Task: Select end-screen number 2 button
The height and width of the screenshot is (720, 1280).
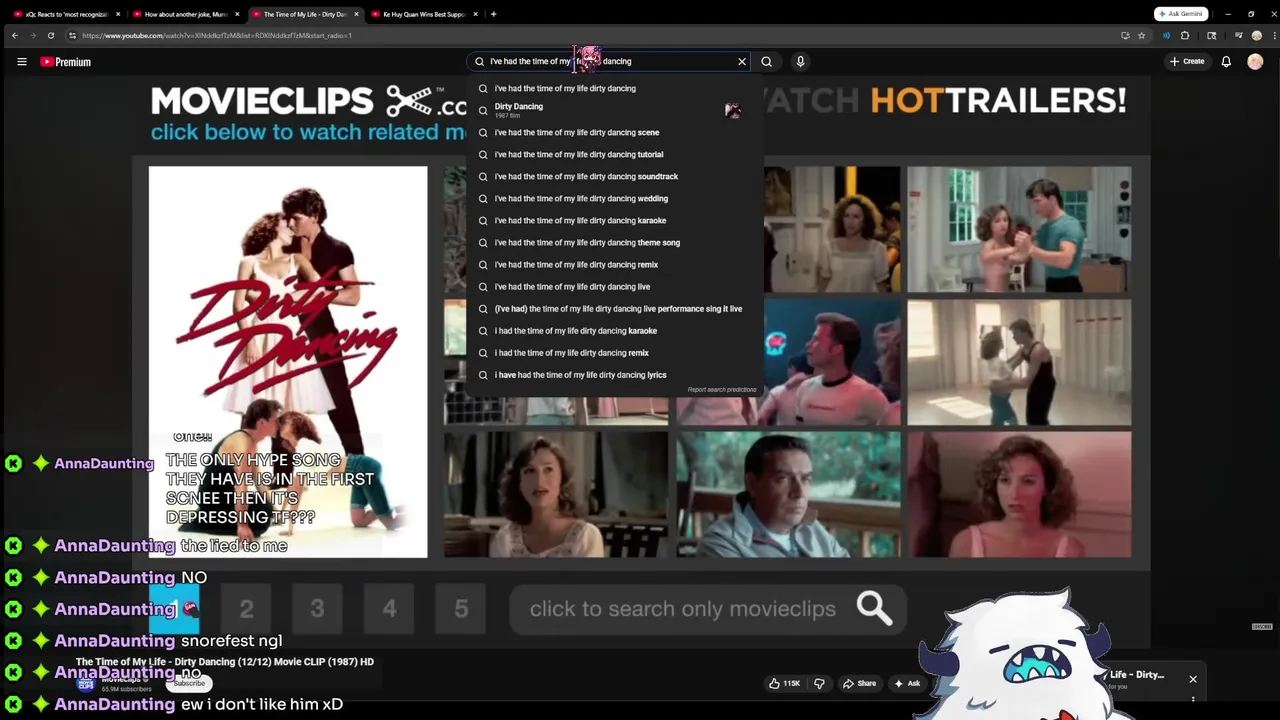Action: (x=246, y=608)
